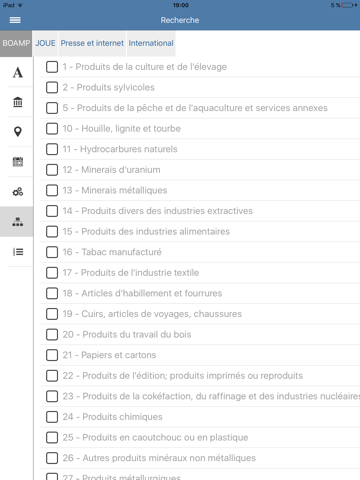Check '23 - Produits de la cokéfaction' box
The image size is (360, 480).
pos(52,396)
